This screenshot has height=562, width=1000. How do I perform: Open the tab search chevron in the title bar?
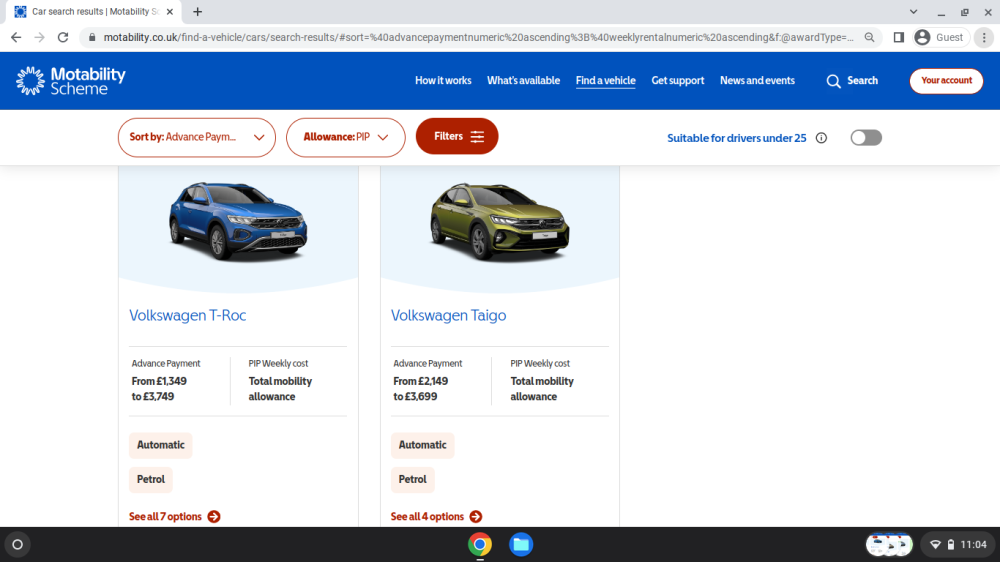click(x=913, y=11)
